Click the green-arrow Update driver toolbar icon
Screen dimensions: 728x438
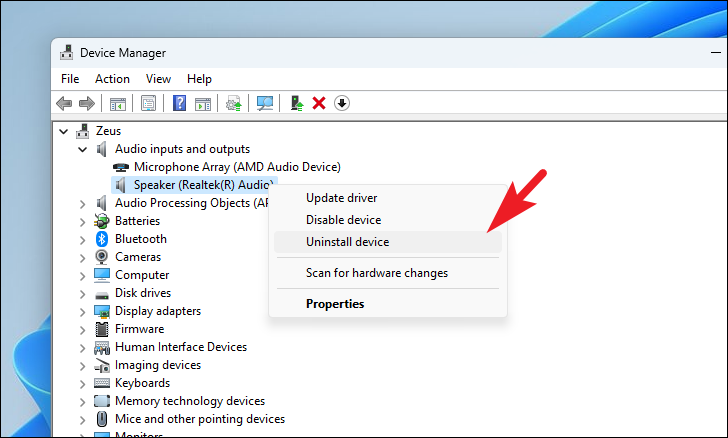click(x=296, y=103)
